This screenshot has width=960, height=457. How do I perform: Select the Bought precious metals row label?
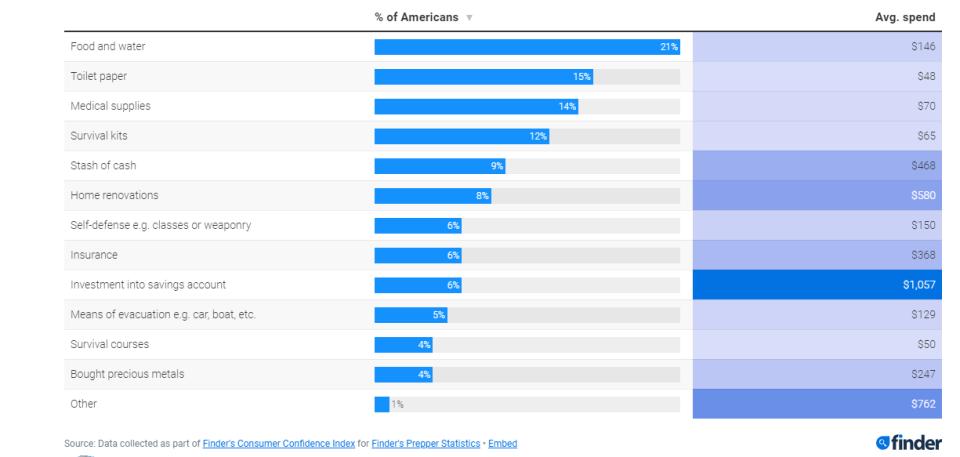127,374
